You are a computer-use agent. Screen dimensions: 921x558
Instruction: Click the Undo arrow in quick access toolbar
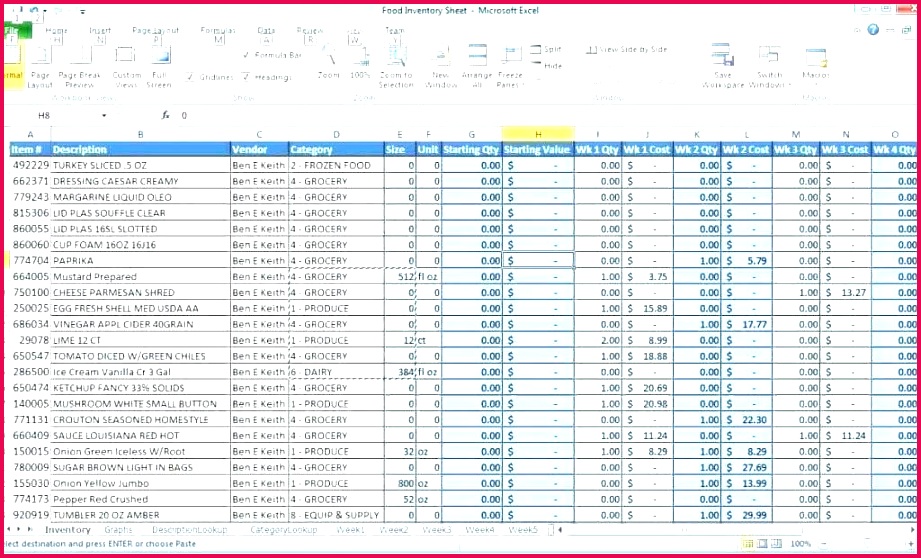[34, 11]
